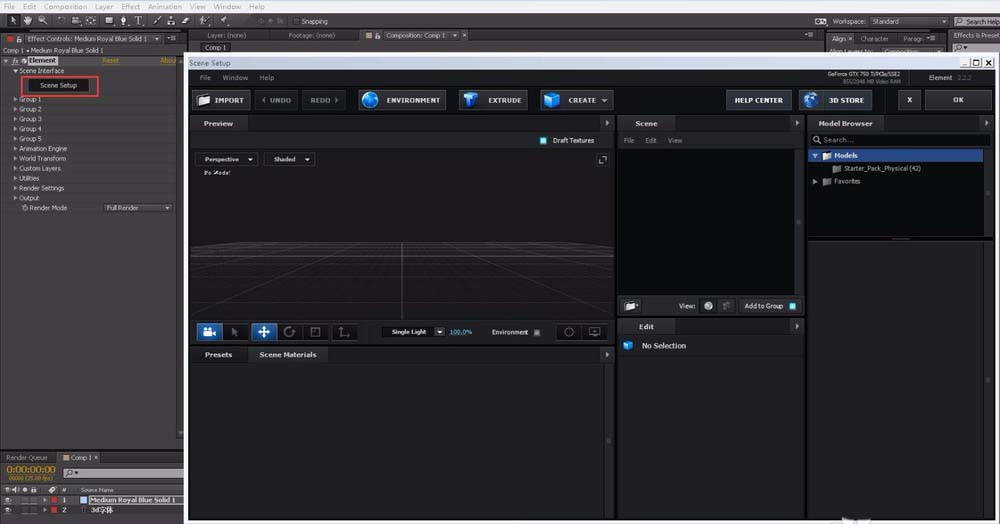The image size is (1000, 524).
Task: Open the Full Render mode dropdown
Action: (138, 208)
